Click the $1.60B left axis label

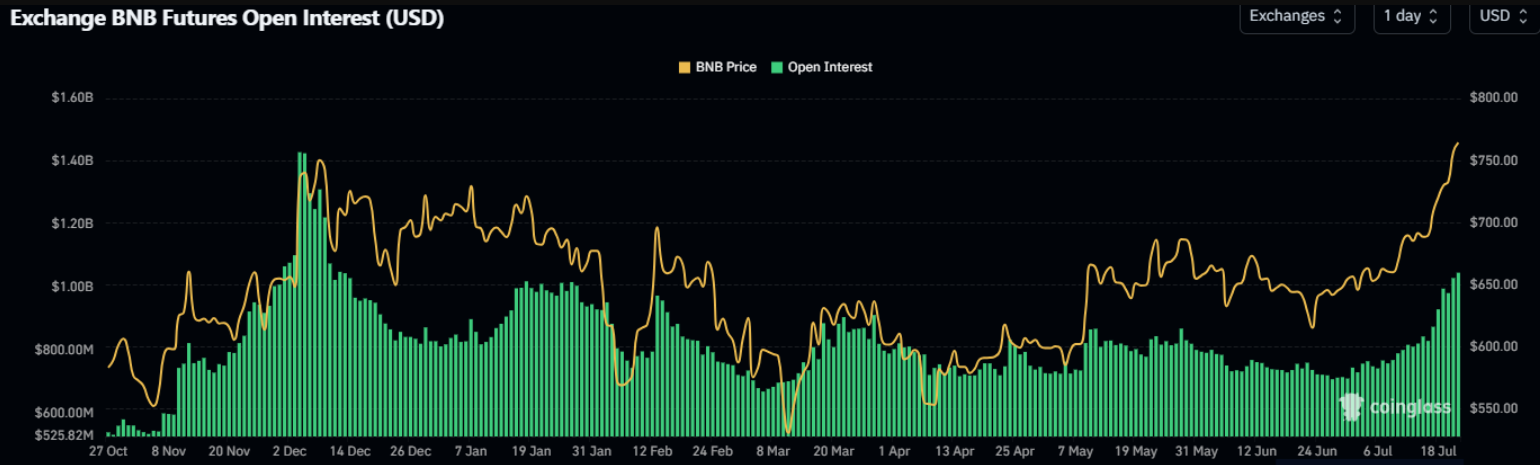click(72, 98)
